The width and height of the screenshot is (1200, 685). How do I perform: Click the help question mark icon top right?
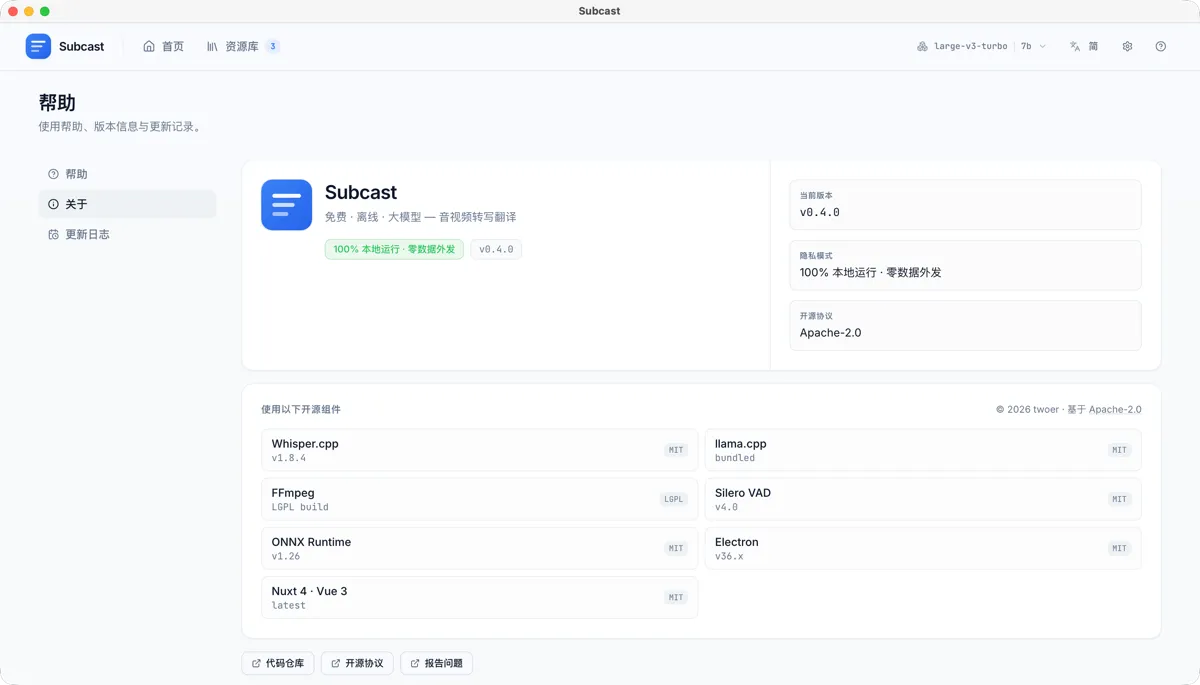(1160, 46)
